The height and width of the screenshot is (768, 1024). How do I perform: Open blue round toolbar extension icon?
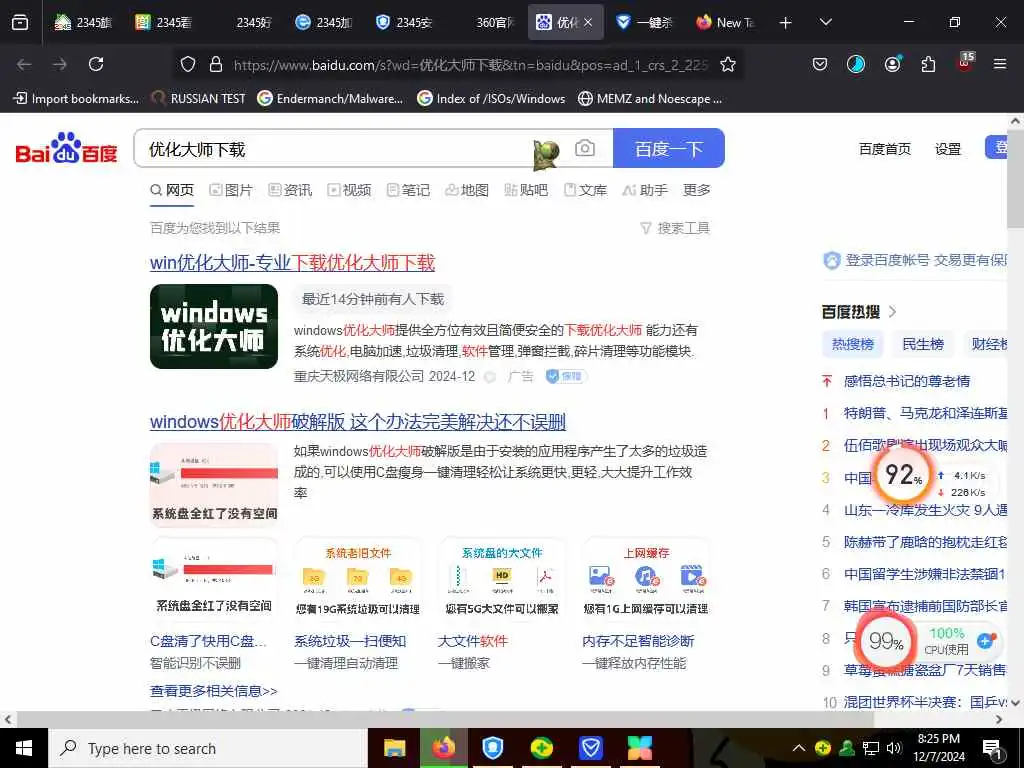coord(856,64)
